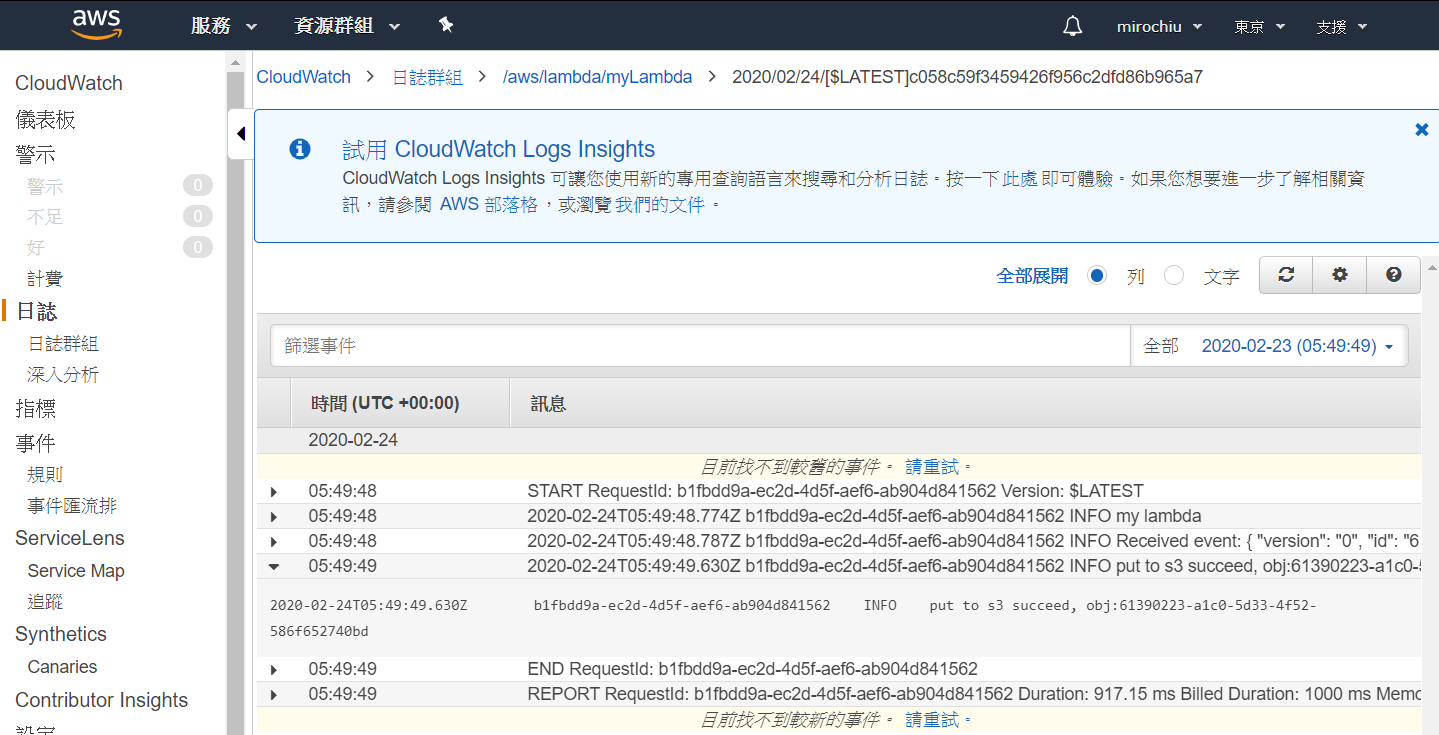The image size is (1439, 735).
Task: Open the help question mark button
Action: pyautogui.click(x=1394, y=275)
